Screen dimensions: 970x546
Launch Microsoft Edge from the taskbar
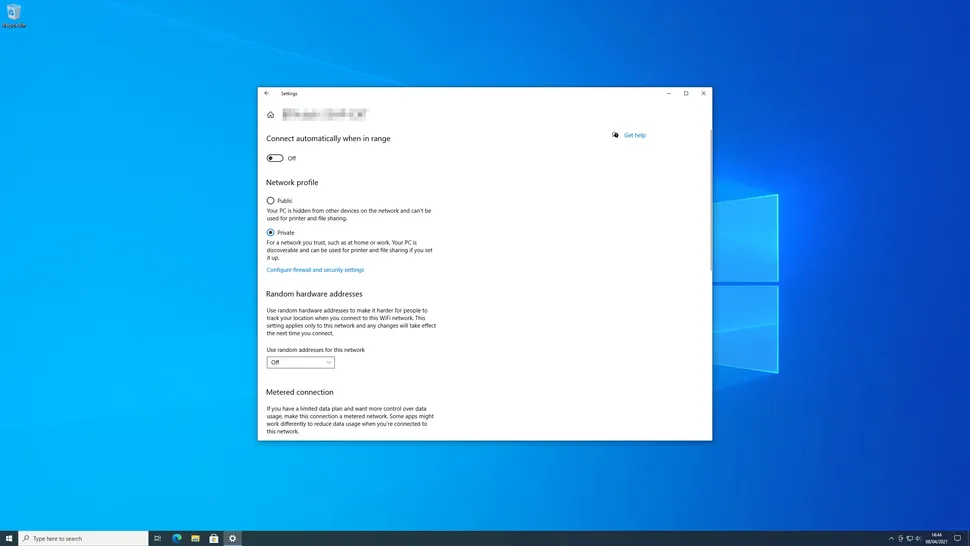[176, 538]
